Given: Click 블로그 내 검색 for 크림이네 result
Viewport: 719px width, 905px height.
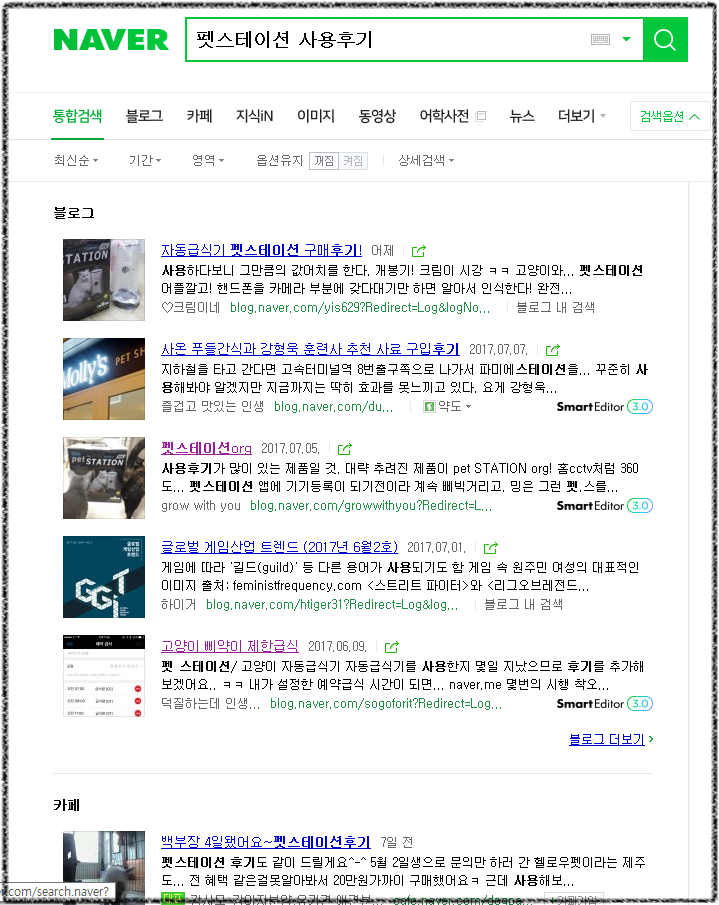Looking at the screenshot, I should pyautogui.click(x=555, y=307).
